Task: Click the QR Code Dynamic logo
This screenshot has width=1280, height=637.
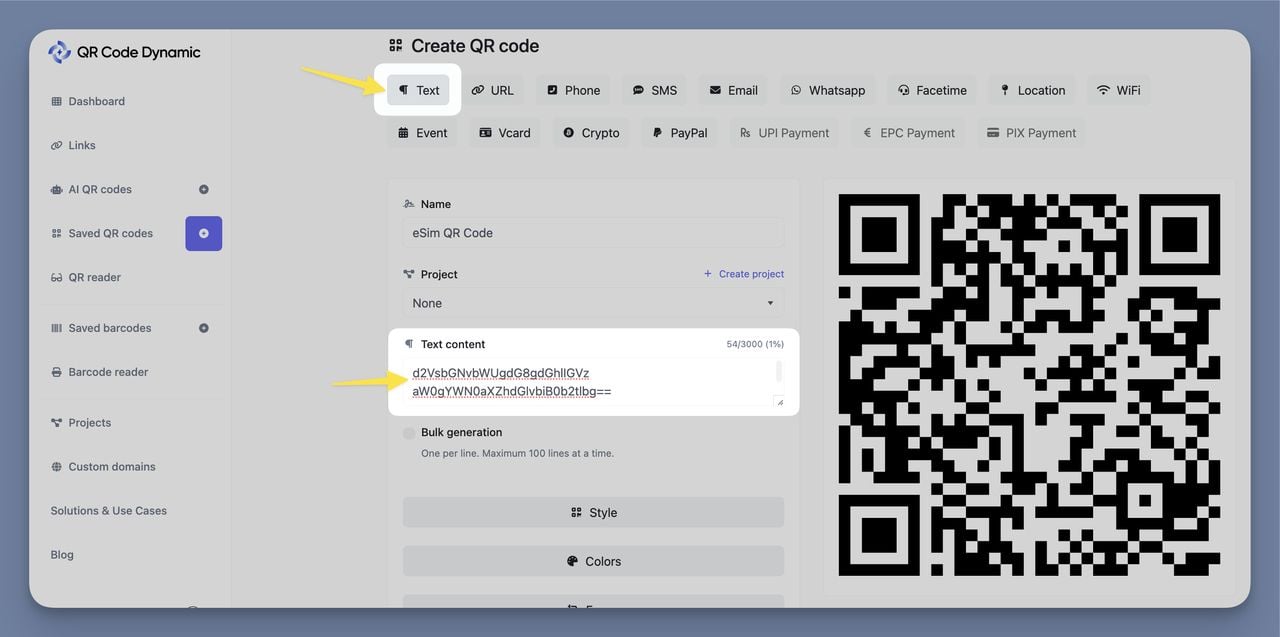Action: tap(124, 53)
